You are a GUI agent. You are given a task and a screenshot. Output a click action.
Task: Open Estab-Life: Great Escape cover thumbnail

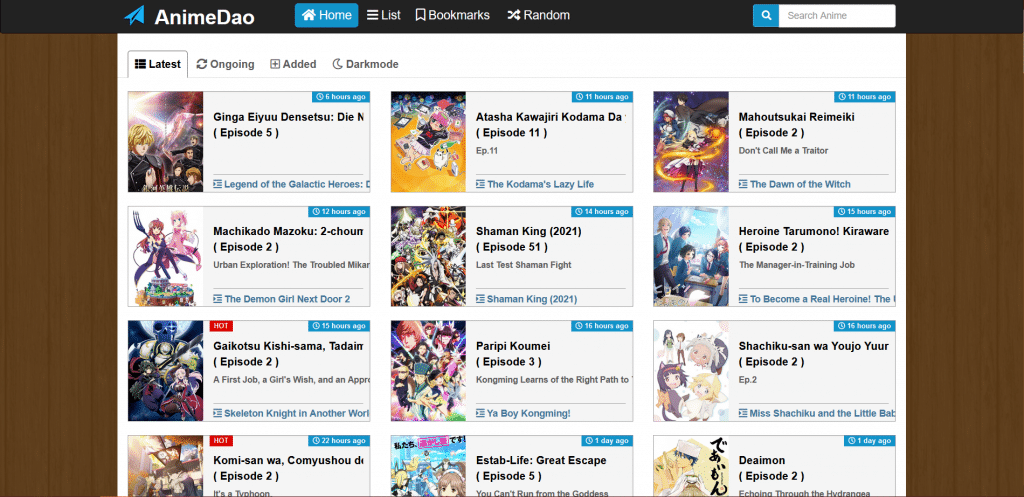(428, 466)
